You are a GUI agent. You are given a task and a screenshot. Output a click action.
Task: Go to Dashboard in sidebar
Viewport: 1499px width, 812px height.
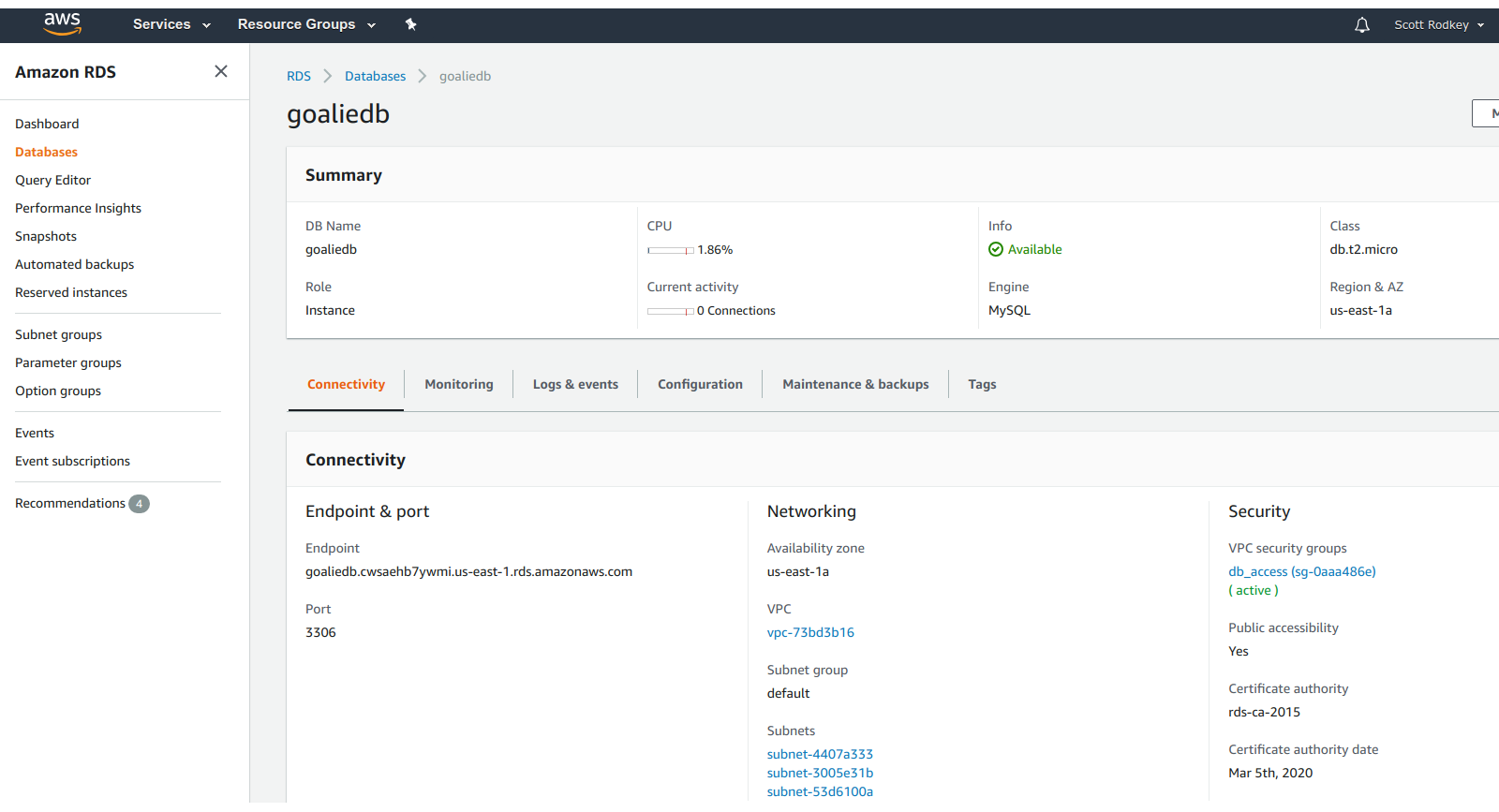pyautogui.click(x=47, y=124)
